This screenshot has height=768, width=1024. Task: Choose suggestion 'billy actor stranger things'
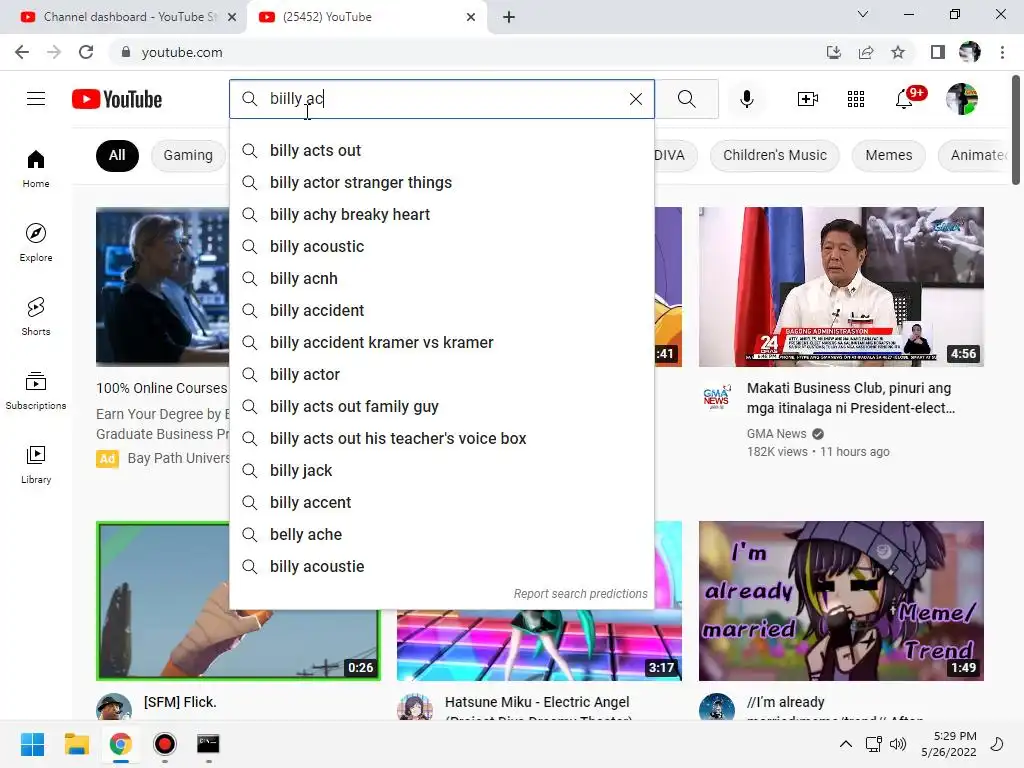pyautogui.click(x=441, y=182)
